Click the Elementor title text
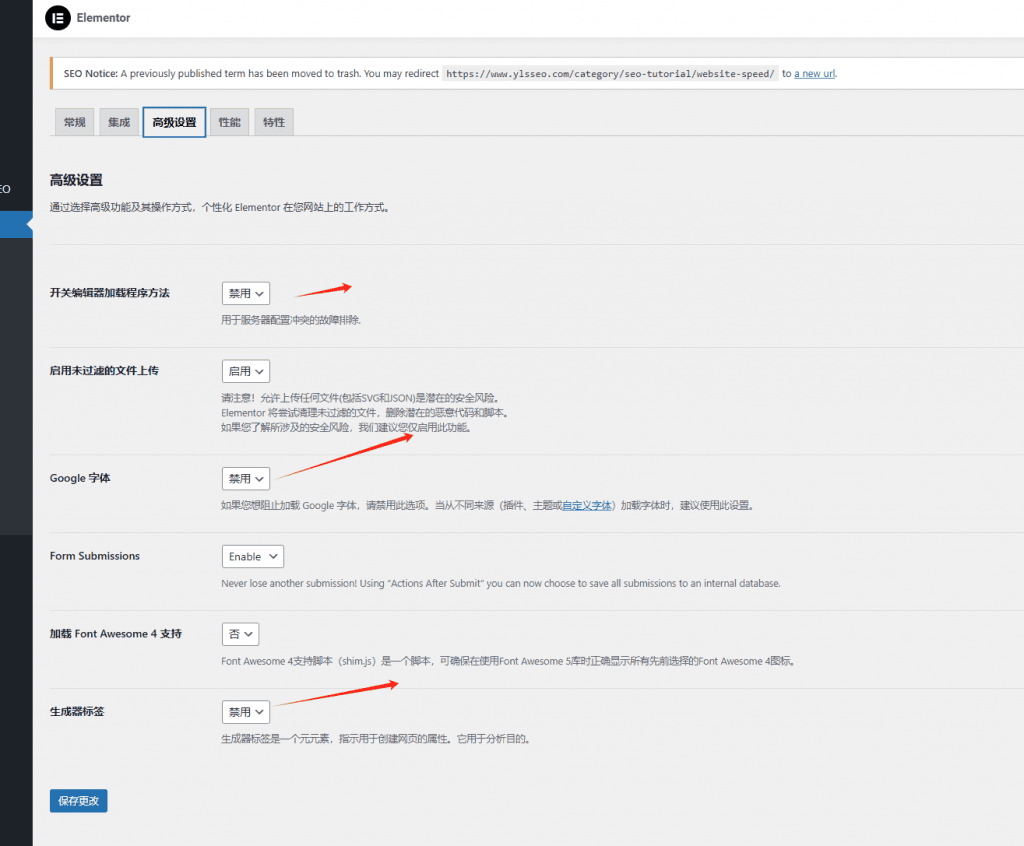Image resolution: width=1024 pixels, height=846 pixels. tap(103, 18)
